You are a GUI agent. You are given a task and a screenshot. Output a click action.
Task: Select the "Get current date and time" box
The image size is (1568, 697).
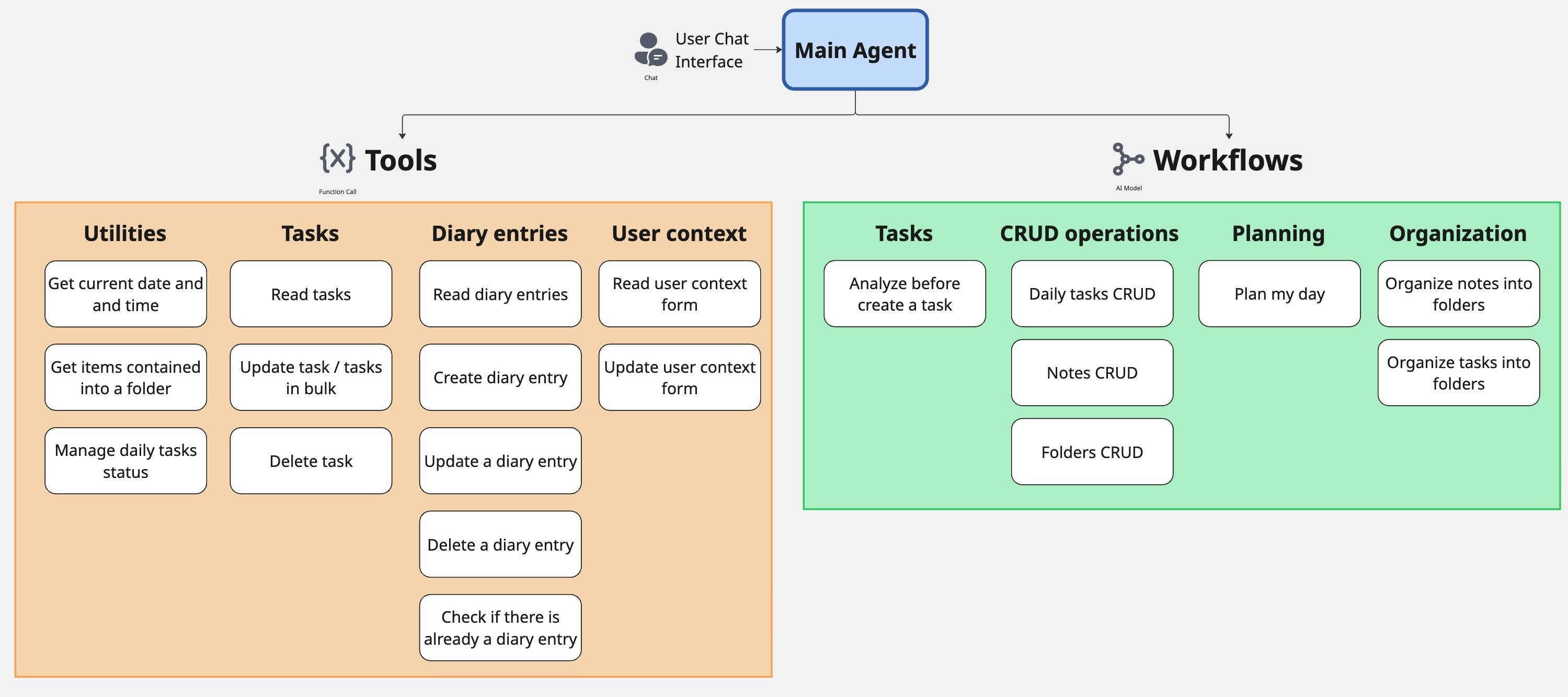[x=125, y=294]
